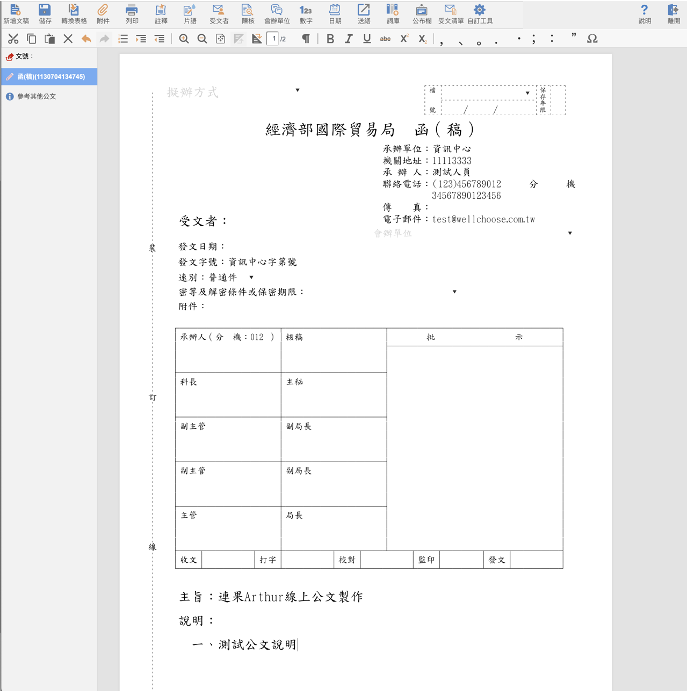The image size is (688, 692).
Task: Click the email test@wellchoose.com.tw
Action: tap(483, 219)
